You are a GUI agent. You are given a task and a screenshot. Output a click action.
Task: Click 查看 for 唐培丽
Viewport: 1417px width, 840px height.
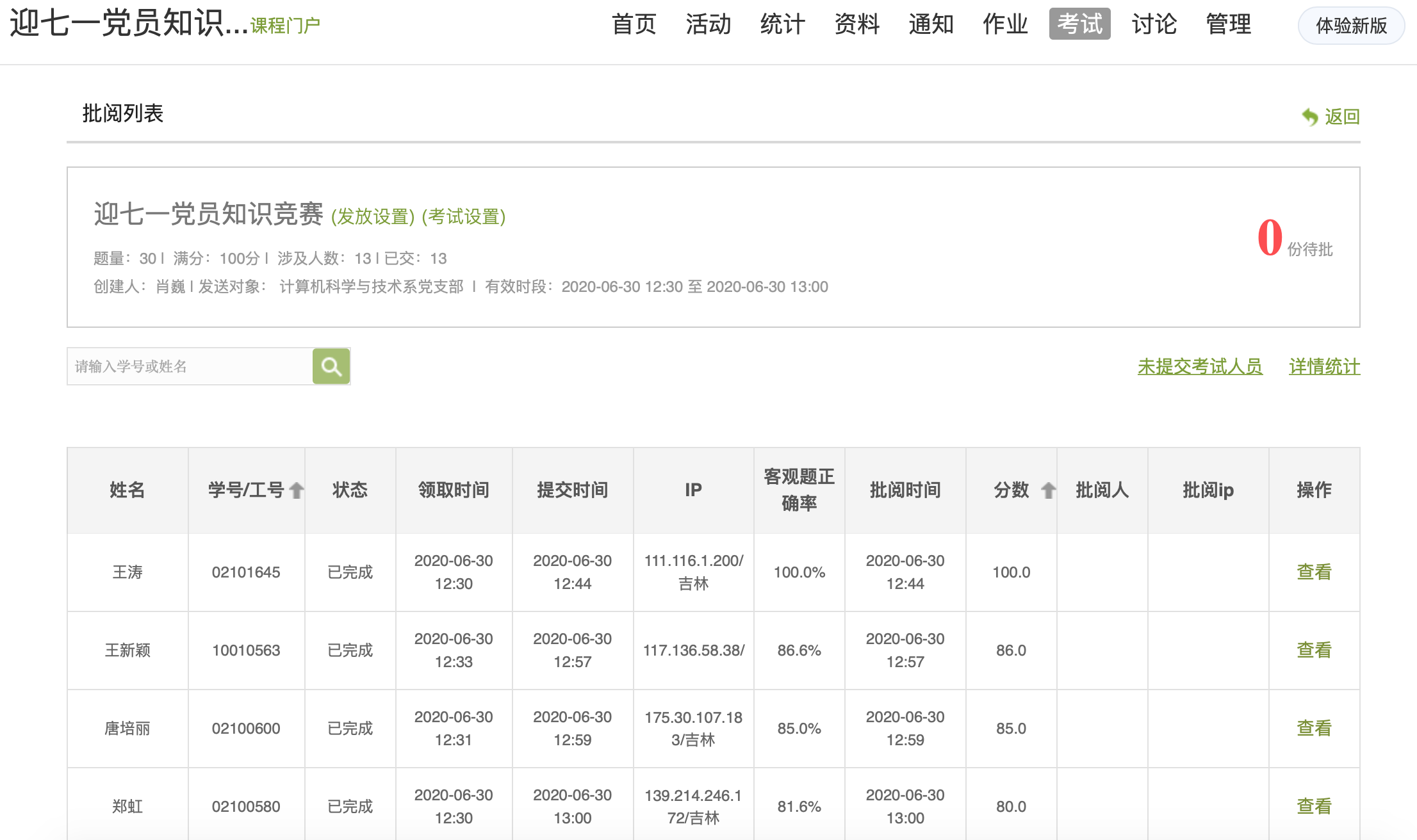1314,728
